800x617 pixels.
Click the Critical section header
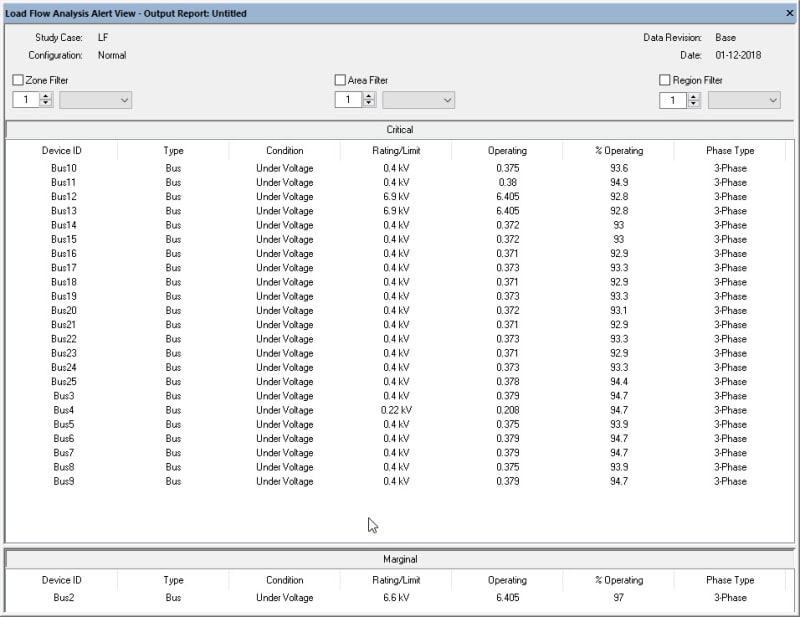coord(400,130)
